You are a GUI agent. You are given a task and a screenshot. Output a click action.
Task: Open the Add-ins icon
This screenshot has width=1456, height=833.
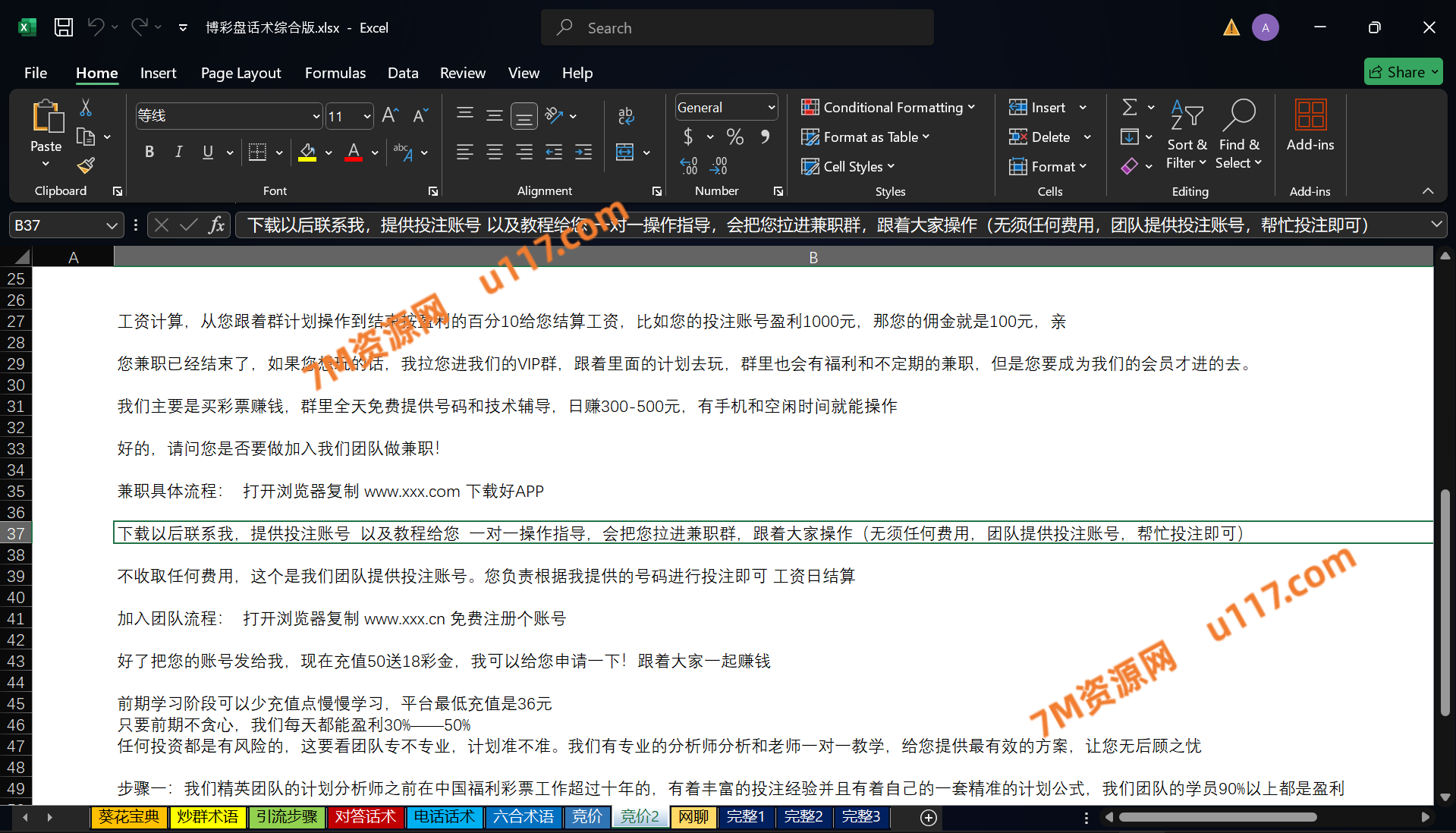pos(1310,125)
